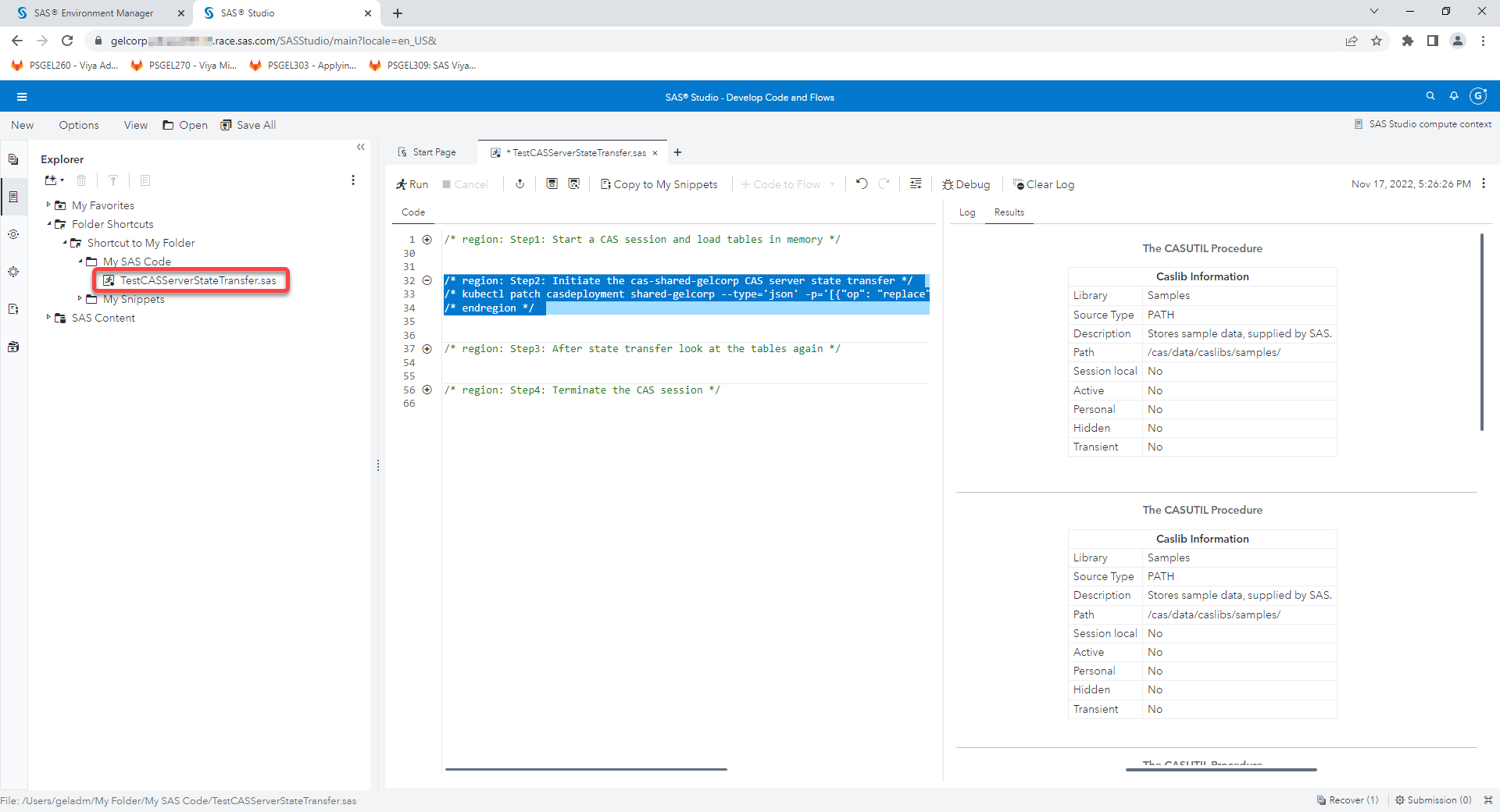Click Clear Log
Viewport: 1500px width, 812px height.
pyautogui.click(x=1043, y=184)
